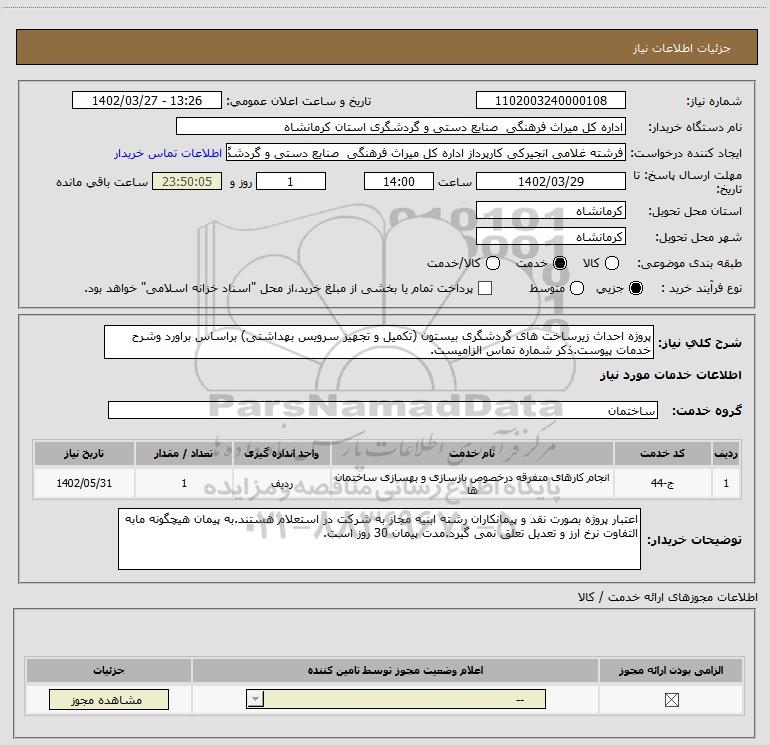Image resolution: width=770 pixels, height=745 pixels.
Task: Click the delivery province field کرمانشاه
Action: coord(550,211)
